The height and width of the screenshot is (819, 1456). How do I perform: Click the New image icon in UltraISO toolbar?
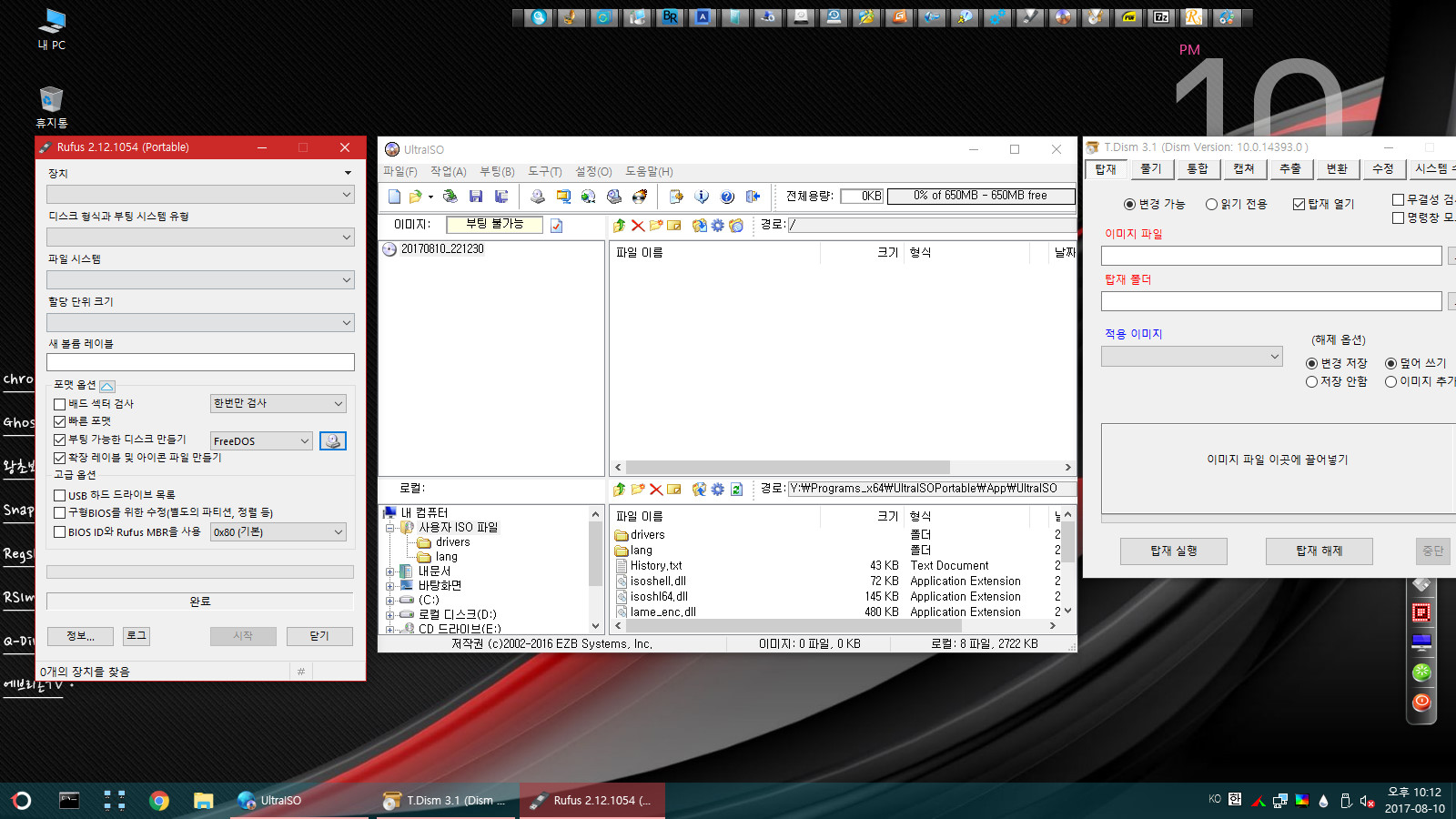point(394,197)
